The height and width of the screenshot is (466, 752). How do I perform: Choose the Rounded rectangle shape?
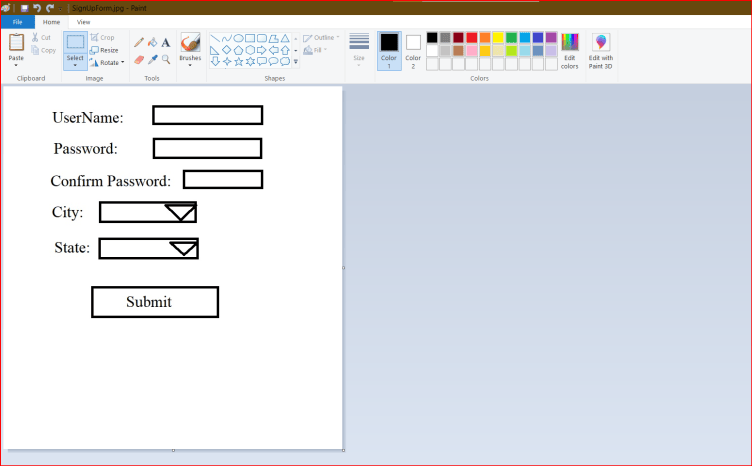(262, 38)
